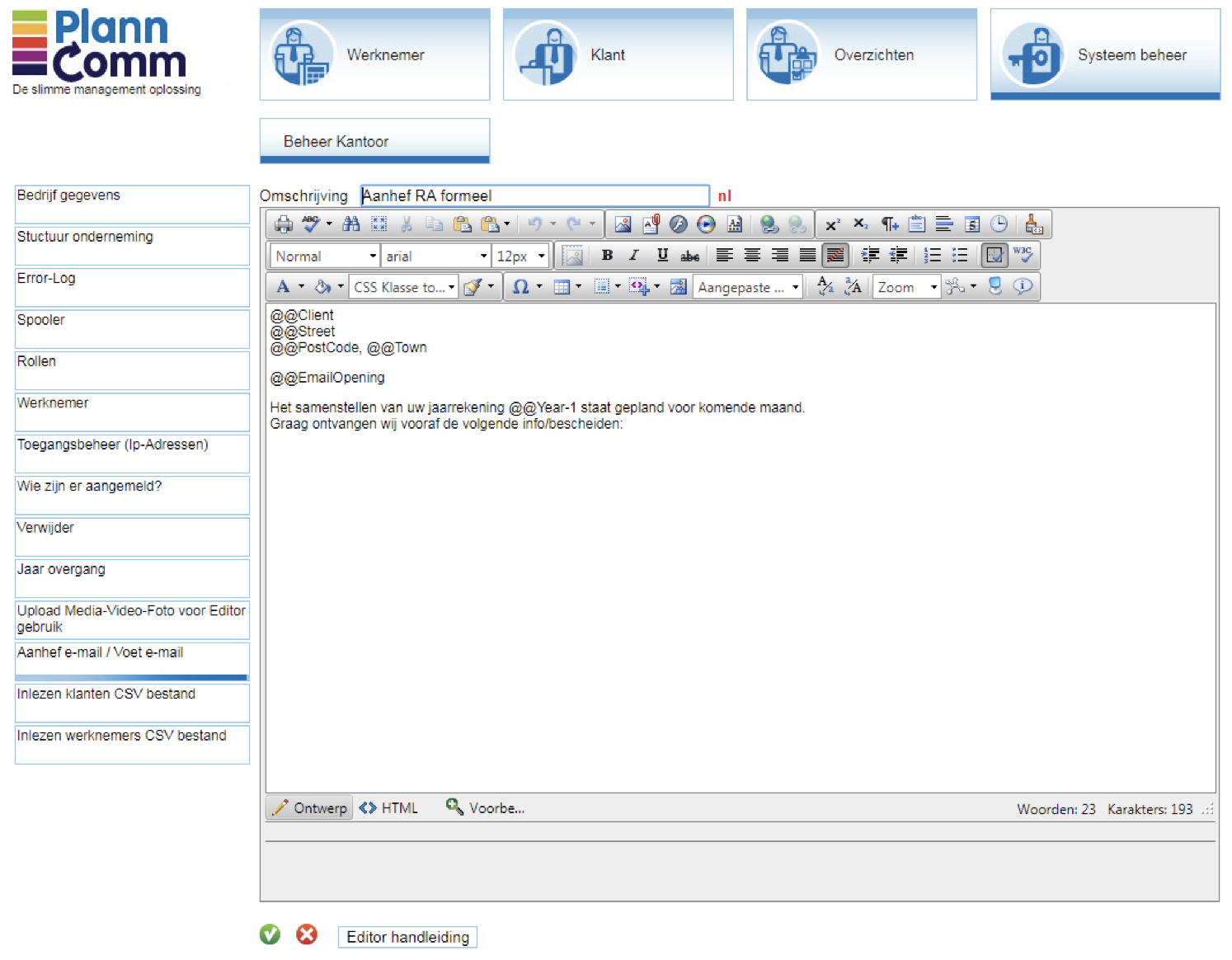Toggle bold formatting
The height and width of the screenshot is (960, 1232).
tap(607, 256)
